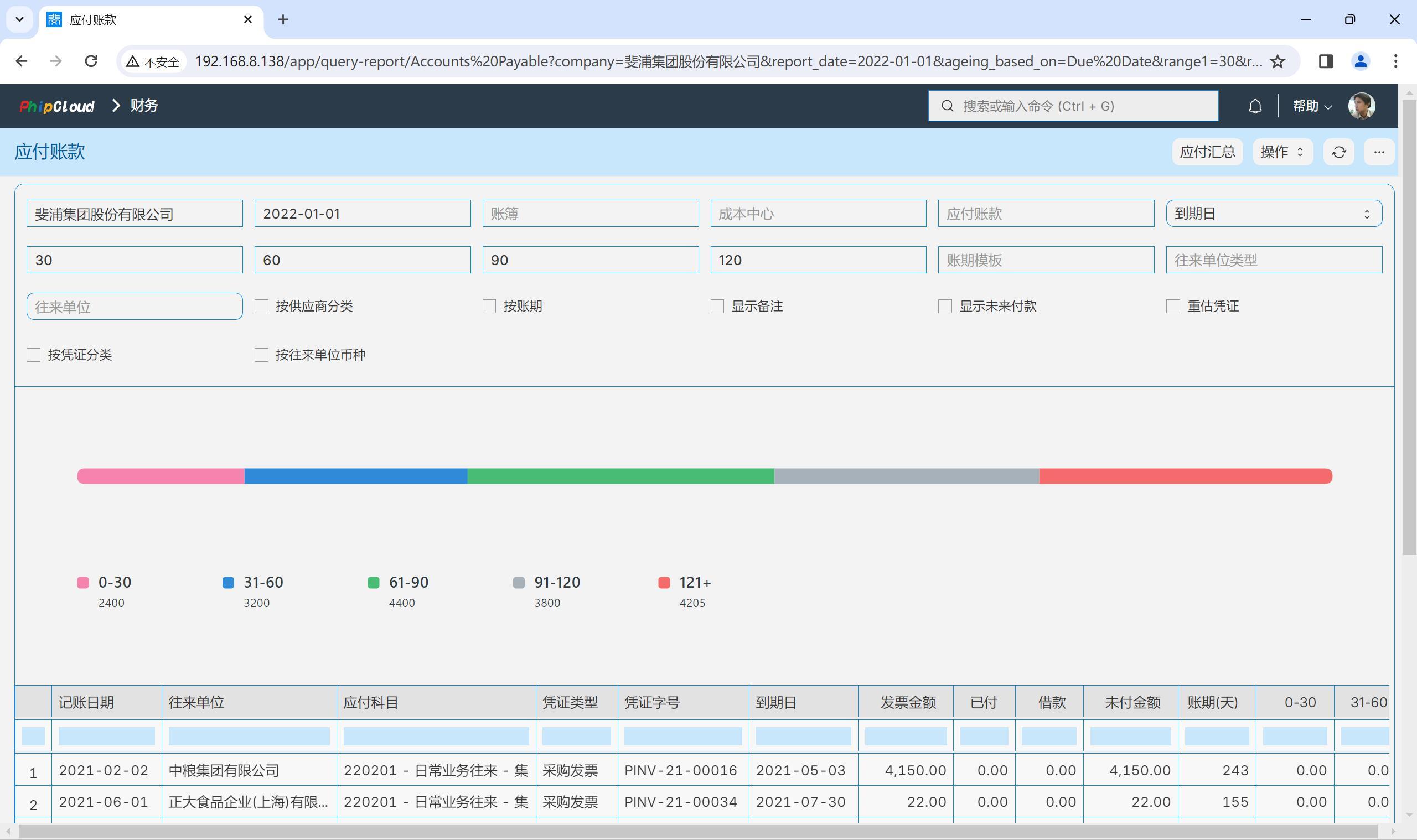Open the 帮助 help menu
The image size is (1417, 840).
pos(1312,106)
